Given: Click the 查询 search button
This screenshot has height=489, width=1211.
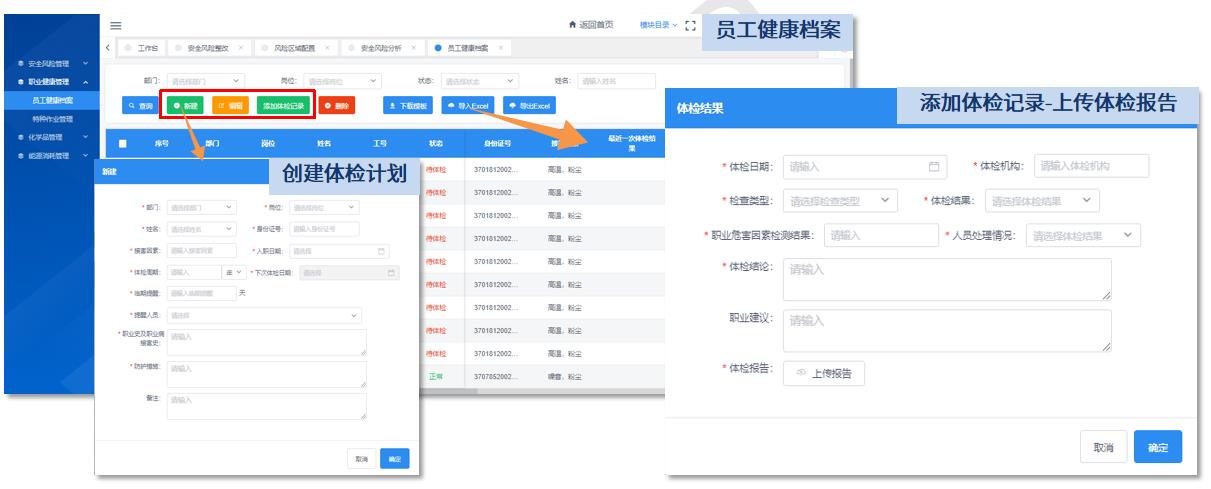Looking at the screenshot, I should point(140,105).
